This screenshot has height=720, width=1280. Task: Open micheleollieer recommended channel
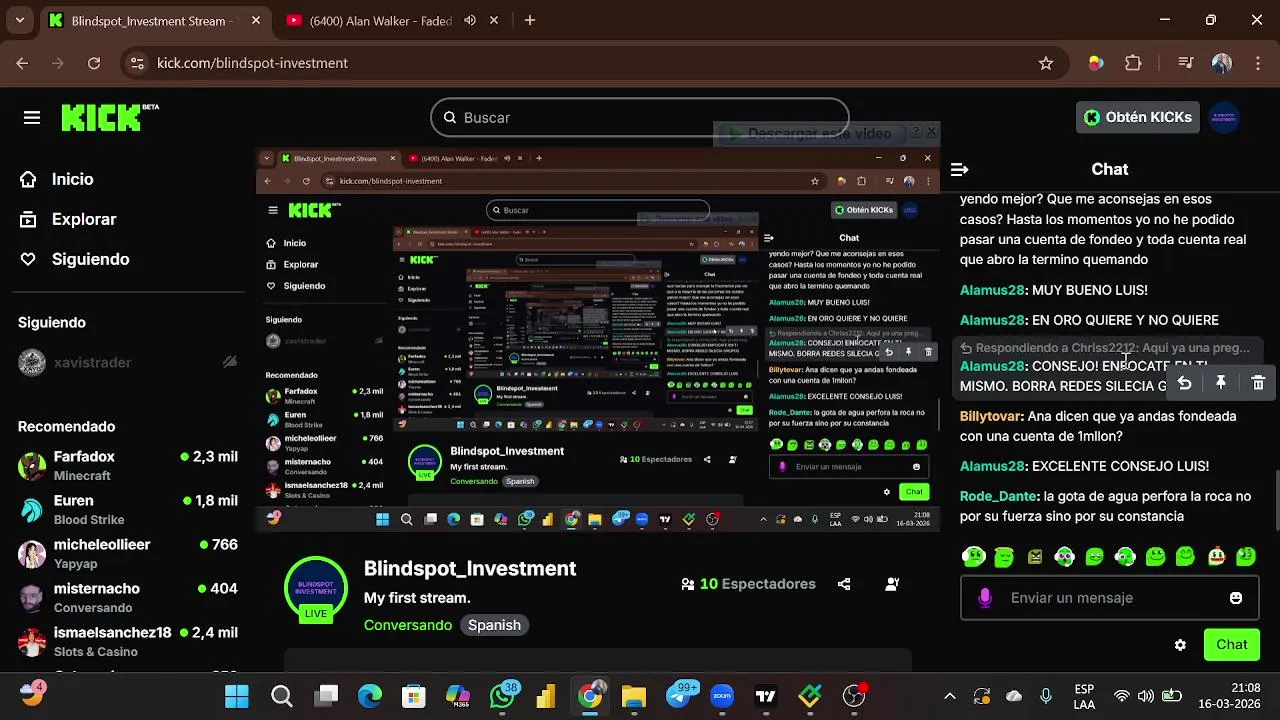point(130,554)
